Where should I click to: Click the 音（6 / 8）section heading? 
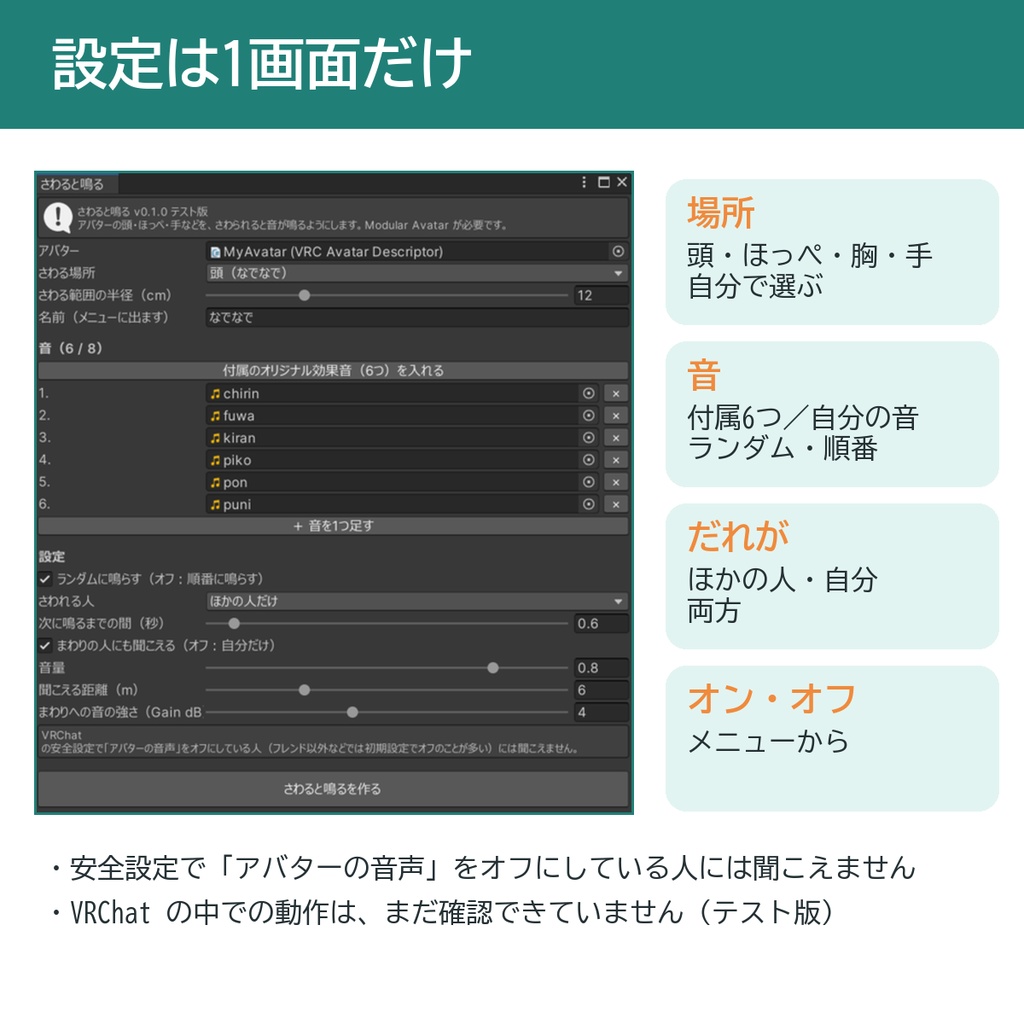pos(71,348)
